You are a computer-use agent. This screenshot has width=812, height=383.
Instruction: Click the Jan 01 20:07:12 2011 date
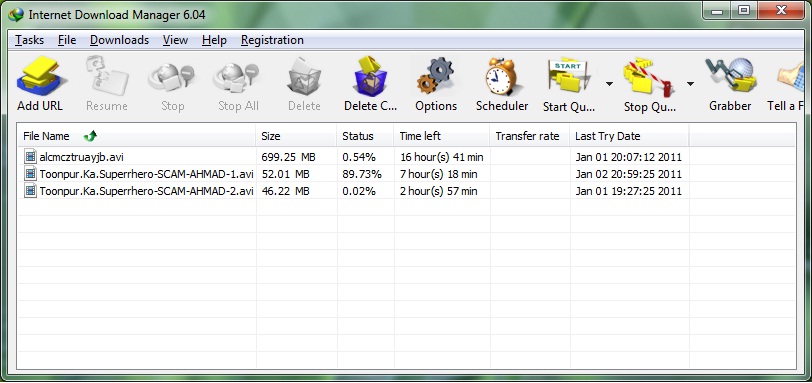pos(629,157)
